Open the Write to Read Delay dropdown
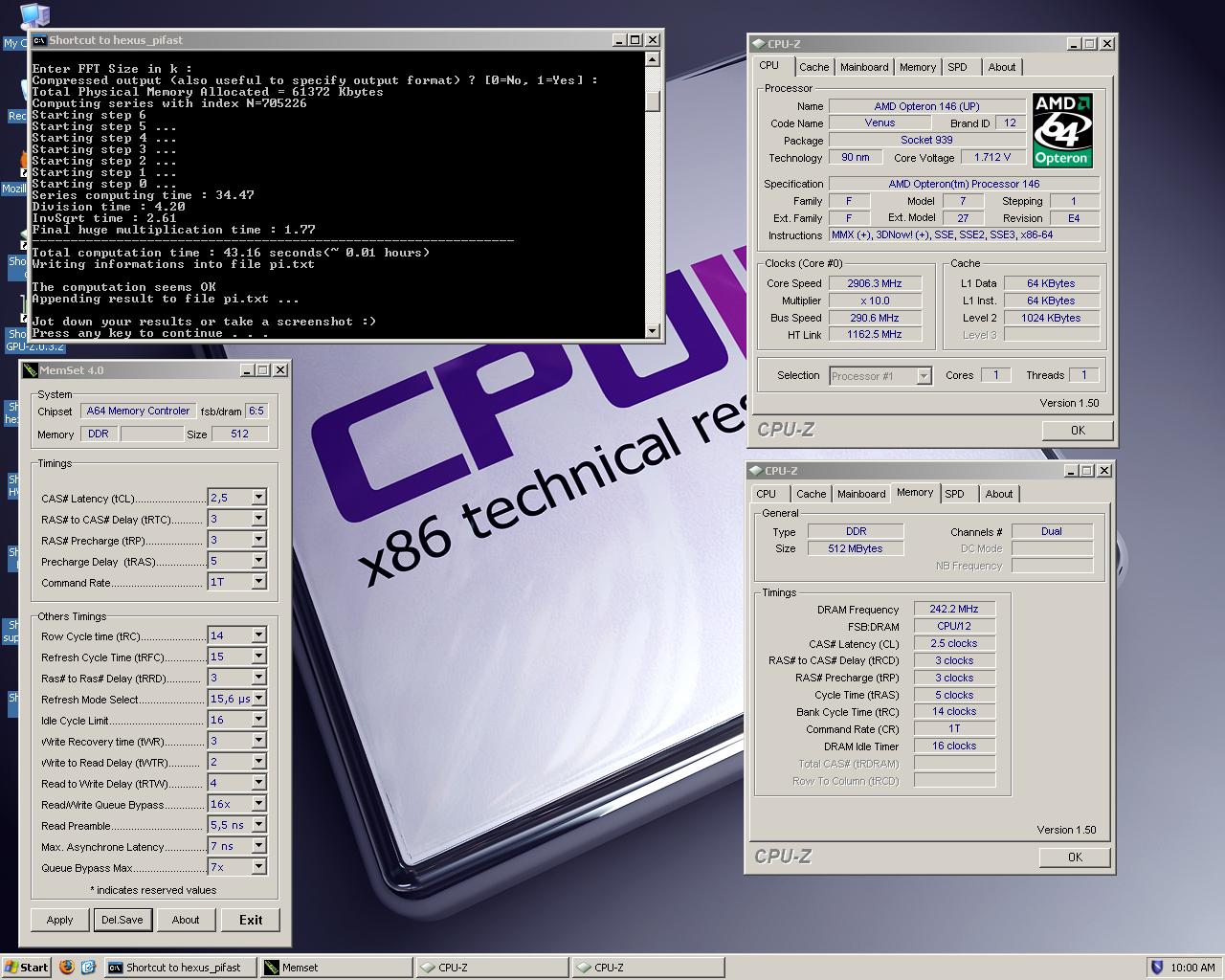This screenshot has width=1225, height=980. [258, 761]
